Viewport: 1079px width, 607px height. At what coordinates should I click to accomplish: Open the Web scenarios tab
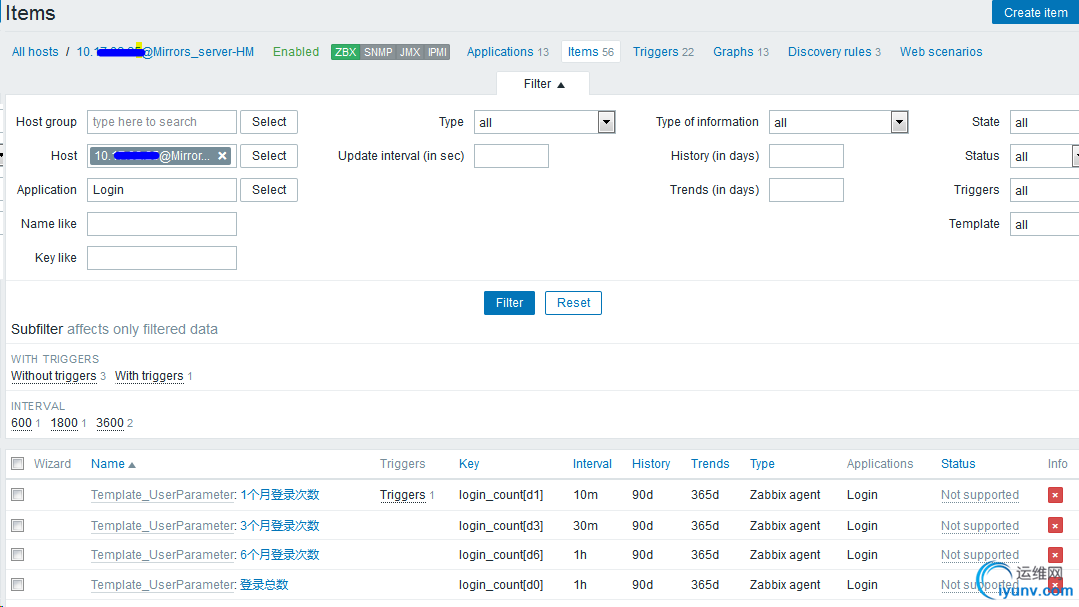941,52
